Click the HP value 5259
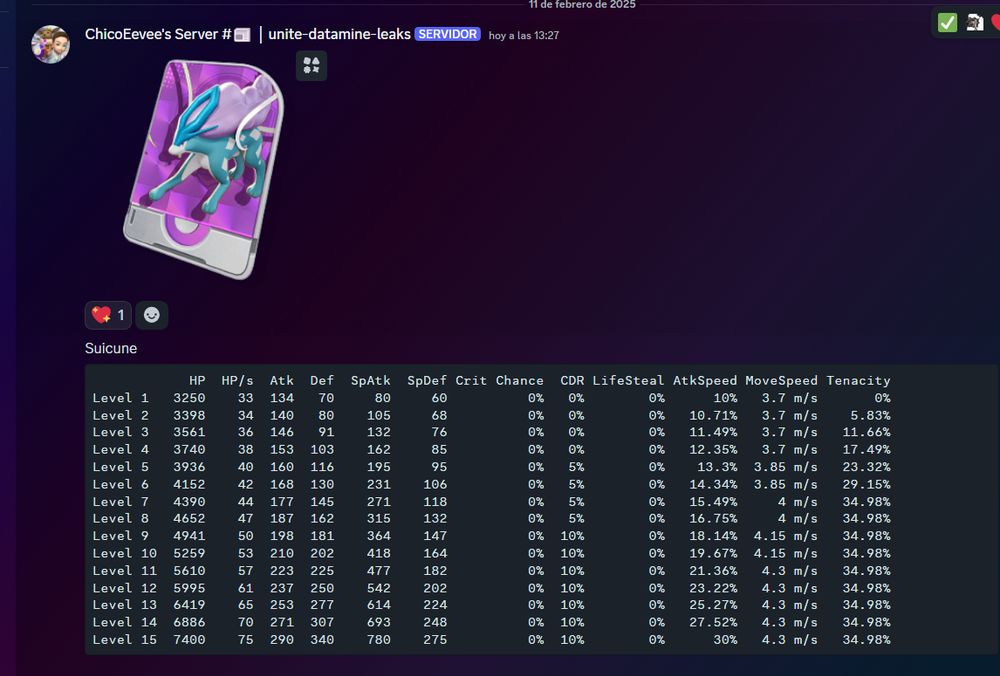This screenshot has width=1000, height=676. pos(189,553)
